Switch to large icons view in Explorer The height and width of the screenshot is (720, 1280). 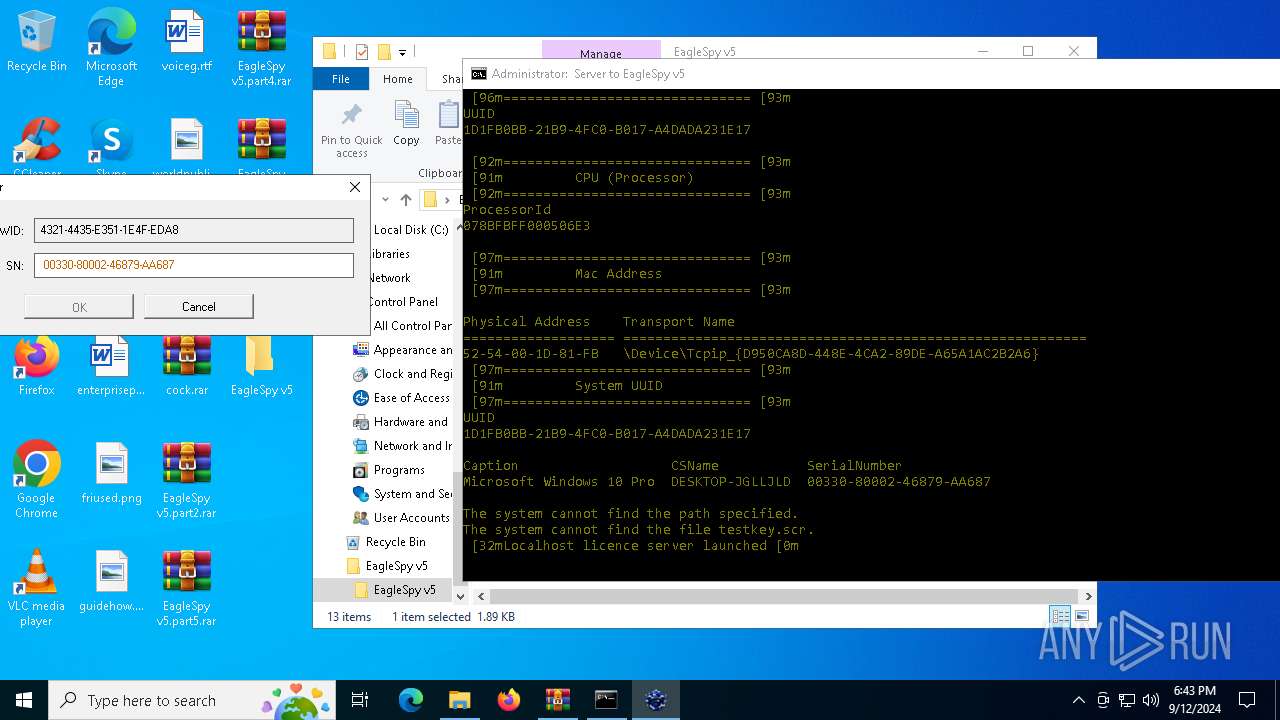(x=1081, y=617)
